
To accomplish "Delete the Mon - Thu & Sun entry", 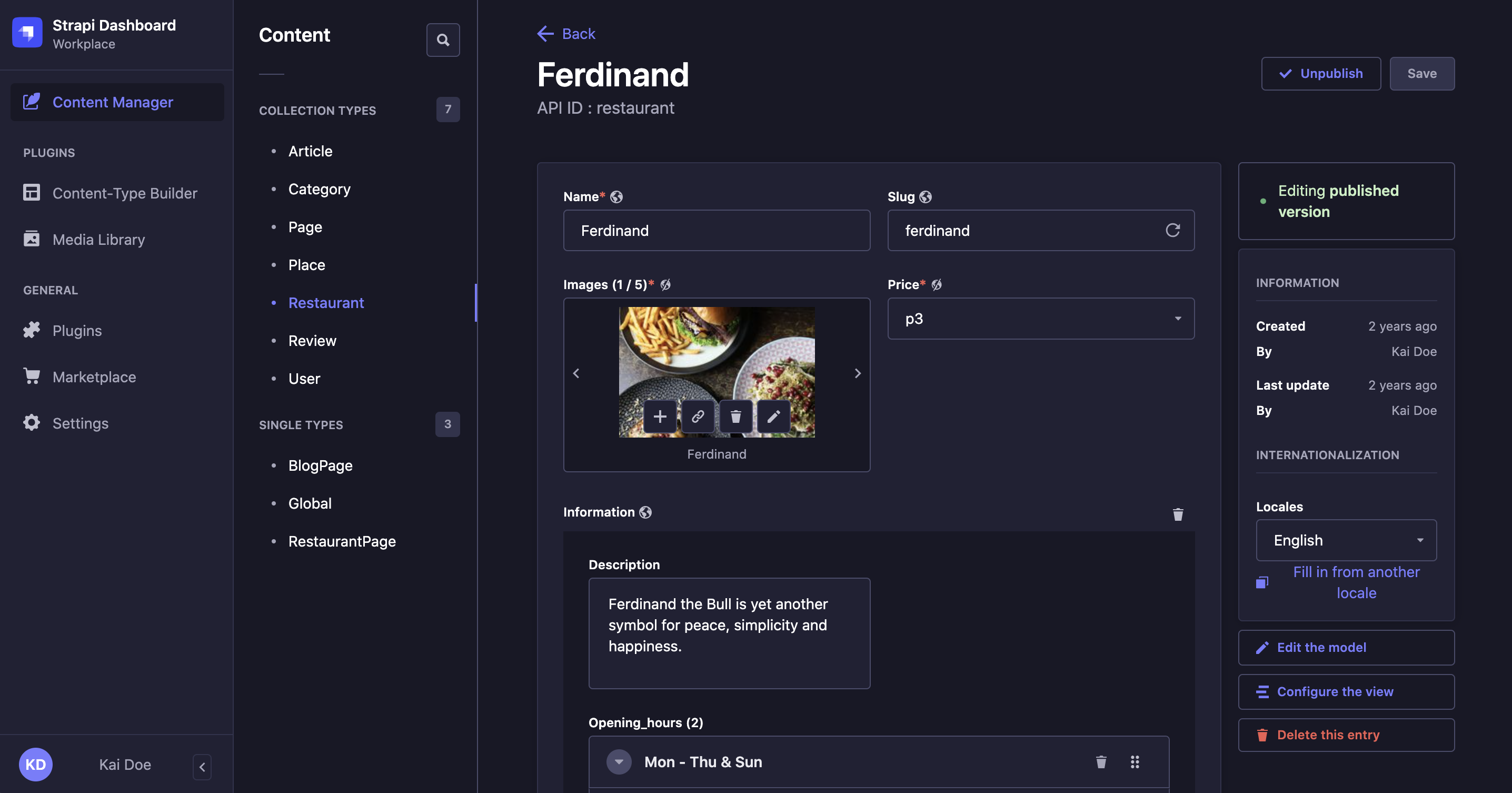I will [1100, 761].
